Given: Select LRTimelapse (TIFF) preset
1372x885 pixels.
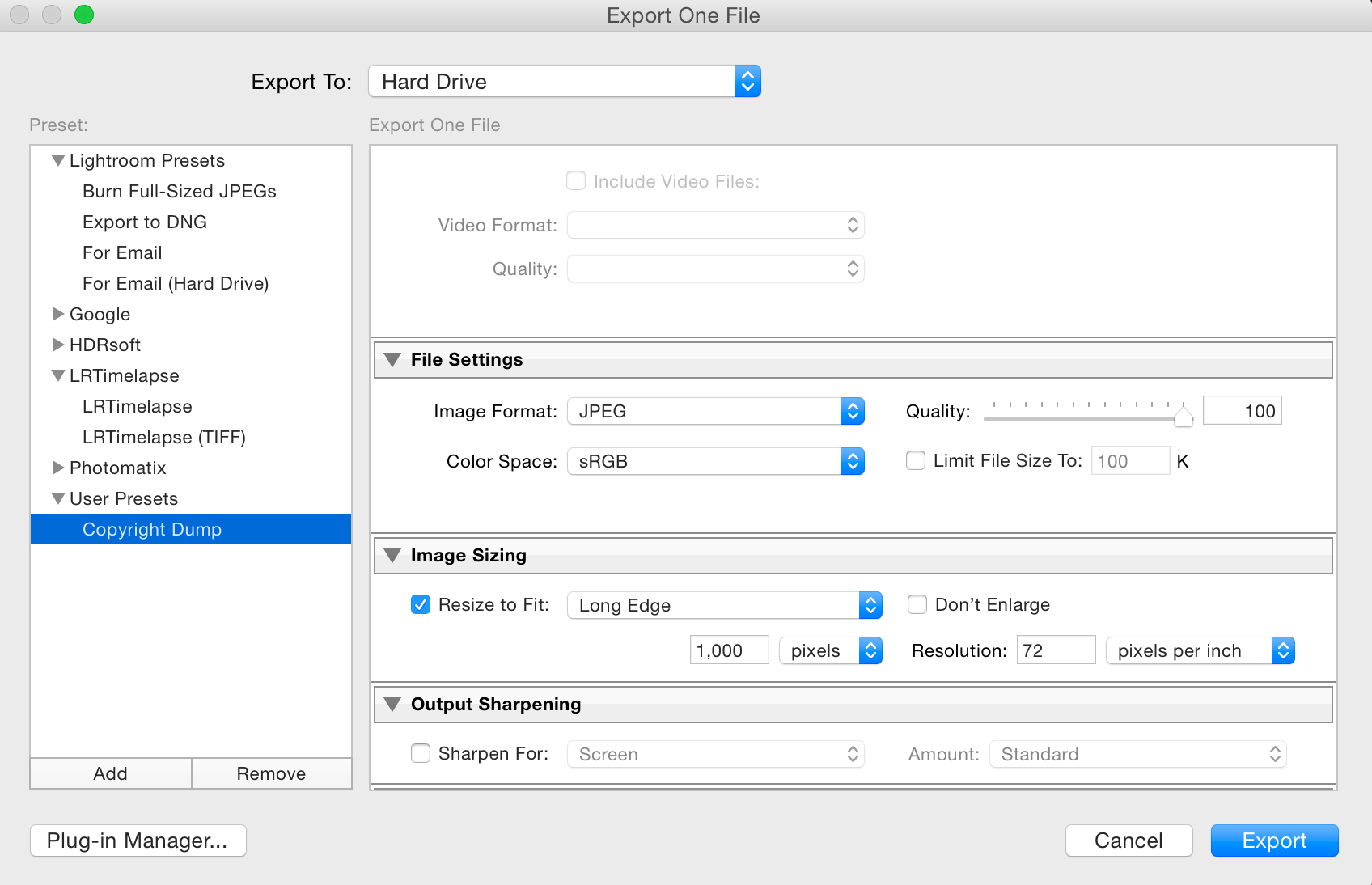Looking at the screenshot, I should click(x=164, y=437).
